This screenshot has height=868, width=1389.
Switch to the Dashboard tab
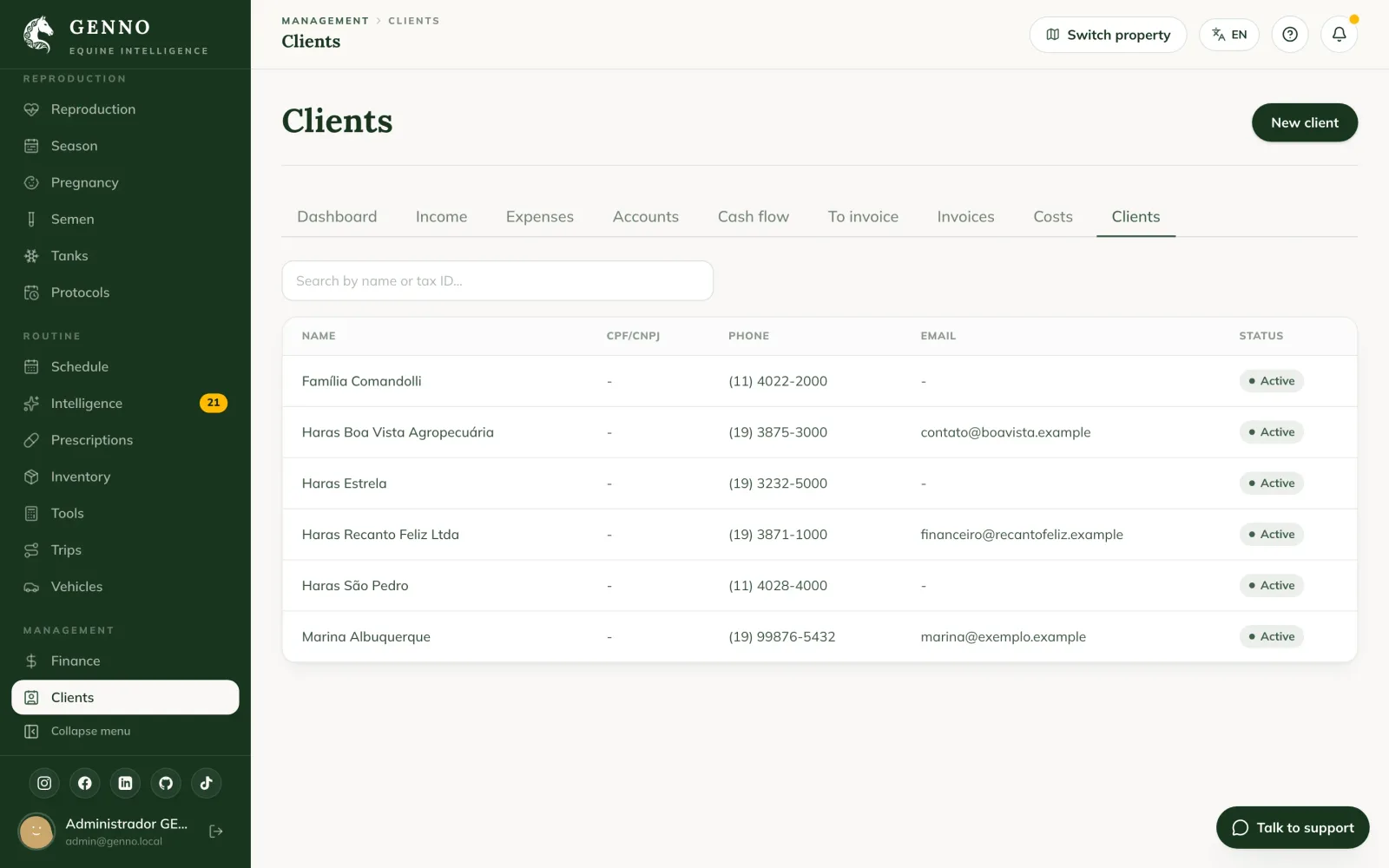click(x=337, y=217)
